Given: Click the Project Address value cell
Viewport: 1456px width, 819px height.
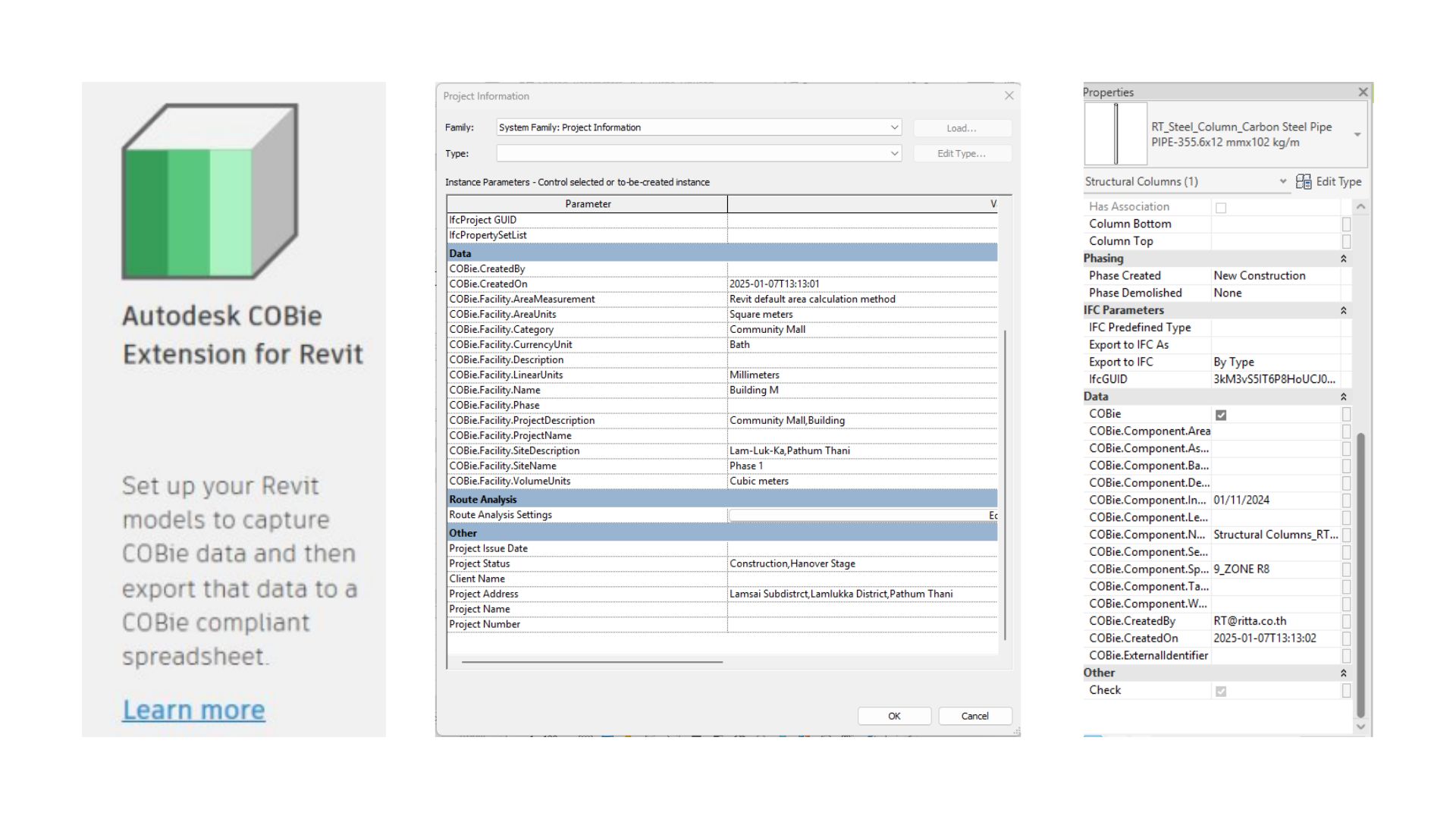Looking at the screenshot, I should (863, 594).
